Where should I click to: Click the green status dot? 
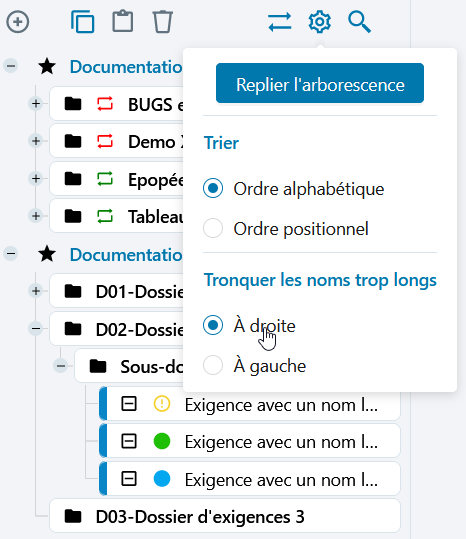[x=162, y=441]
